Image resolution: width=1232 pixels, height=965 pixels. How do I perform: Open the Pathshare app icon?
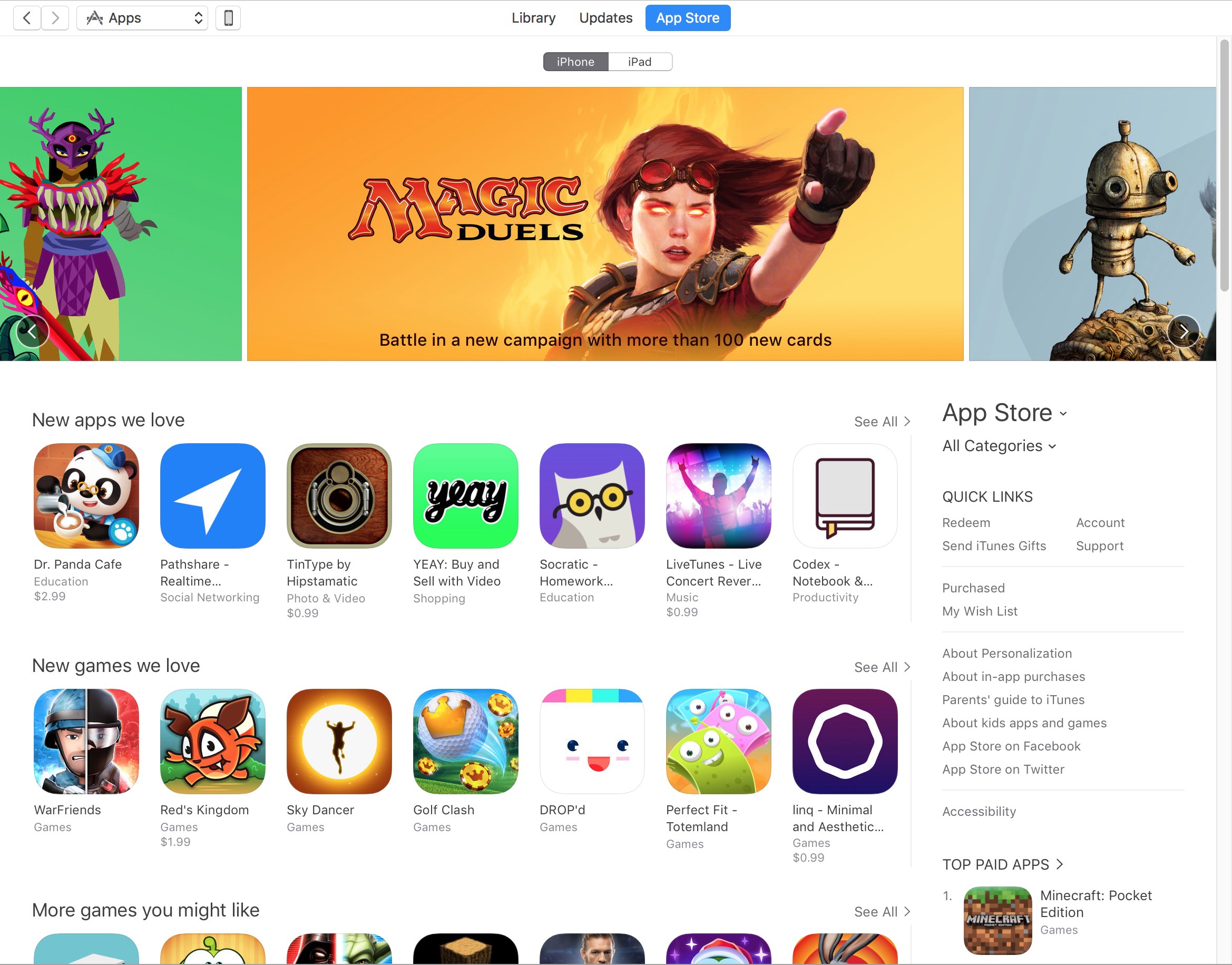point(212,495)
